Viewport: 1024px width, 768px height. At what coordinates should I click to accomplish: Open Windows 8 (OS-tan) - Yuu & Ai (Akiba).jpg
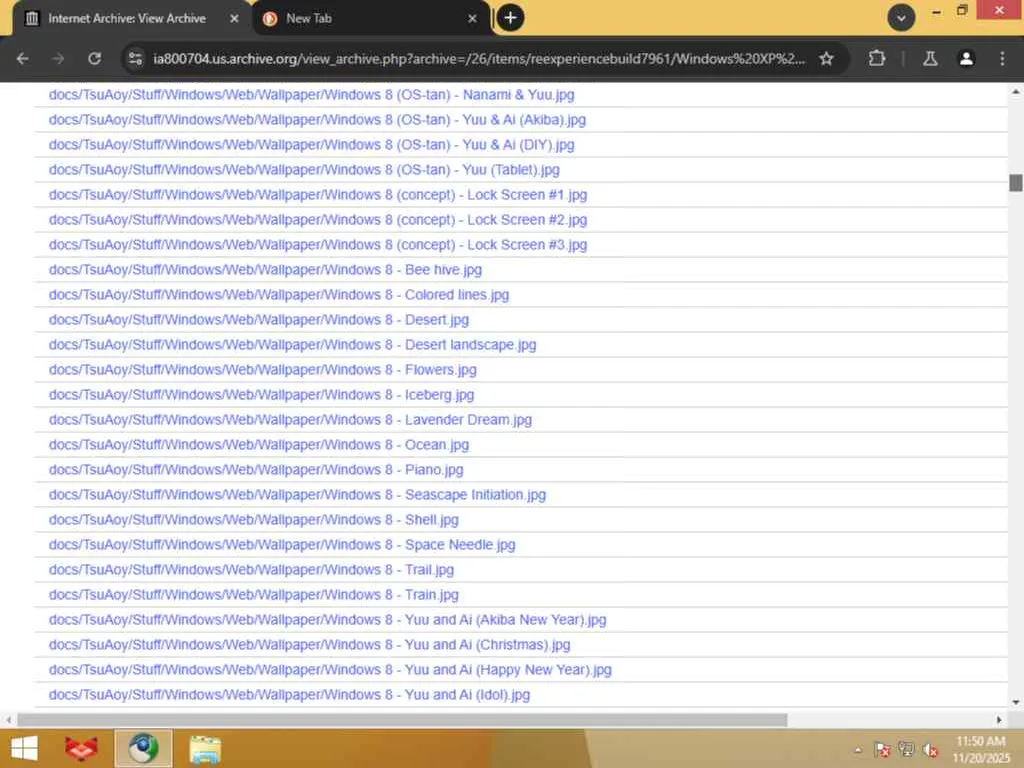click(x=317, y=120)
